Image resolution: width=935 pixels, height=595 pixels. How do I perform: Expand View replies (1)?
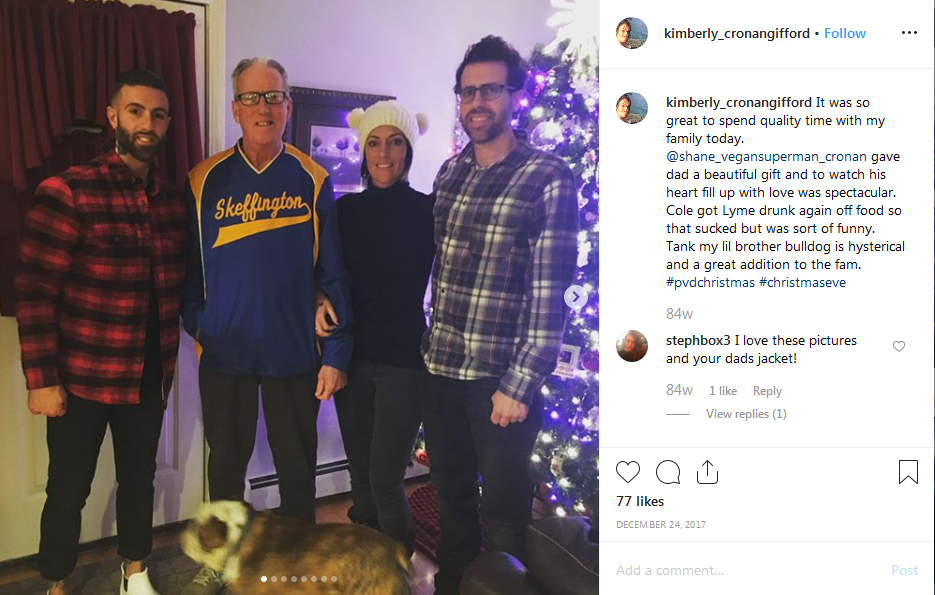[746, 414]
